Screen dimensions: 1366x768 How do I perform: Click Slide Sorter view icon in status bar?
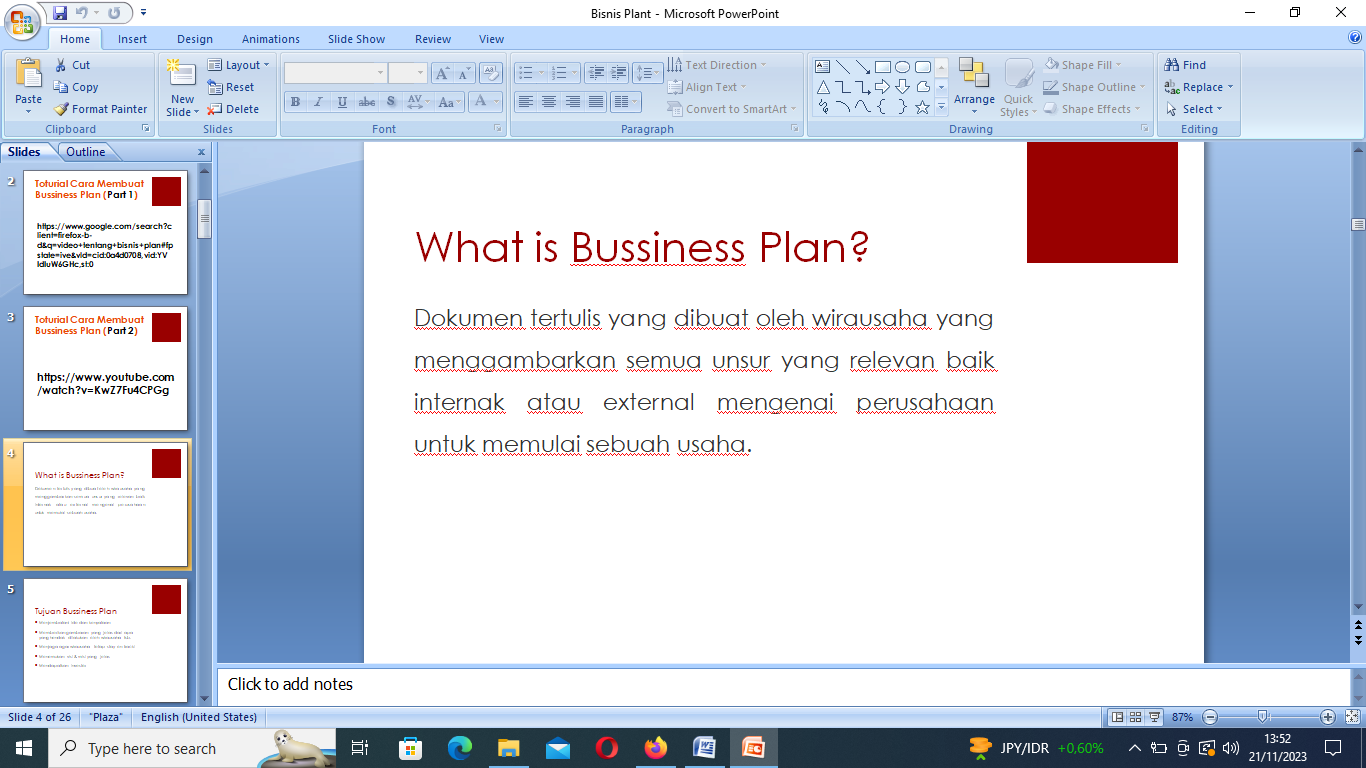click(1136, 717)
